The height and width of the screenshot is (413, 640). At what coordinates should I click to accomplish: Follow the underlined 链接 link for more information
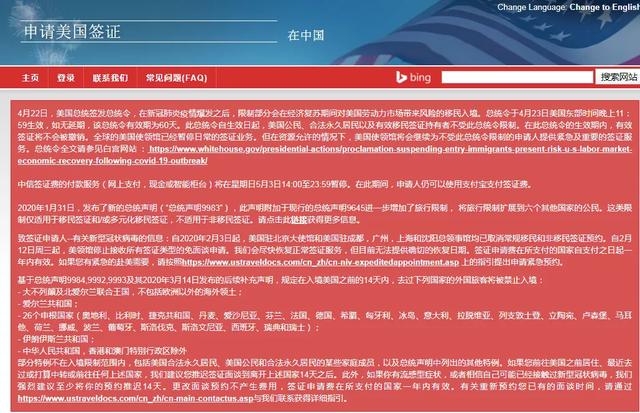299,220
